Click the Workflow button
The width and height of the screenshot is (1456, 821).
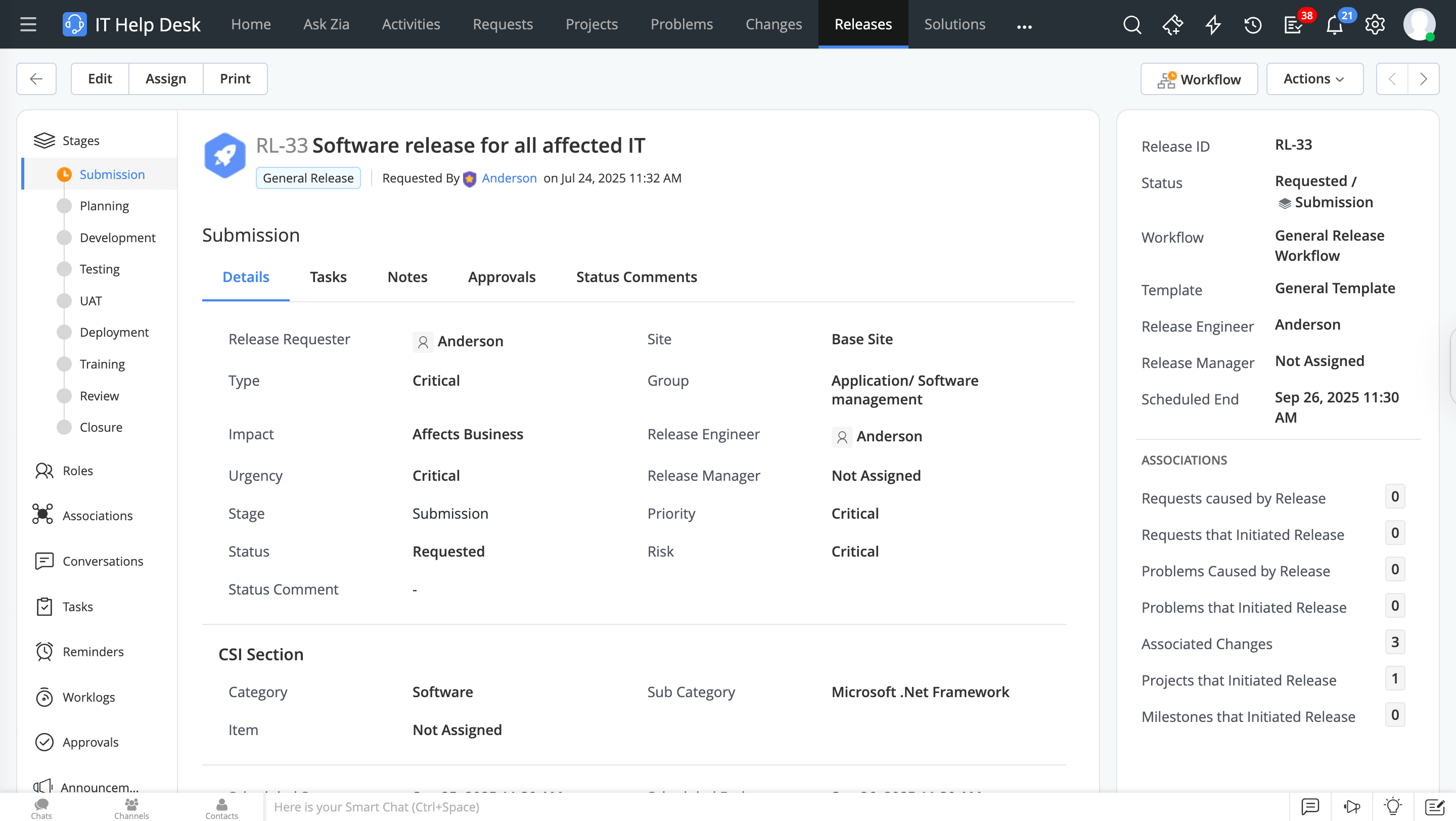(1199, 79)
